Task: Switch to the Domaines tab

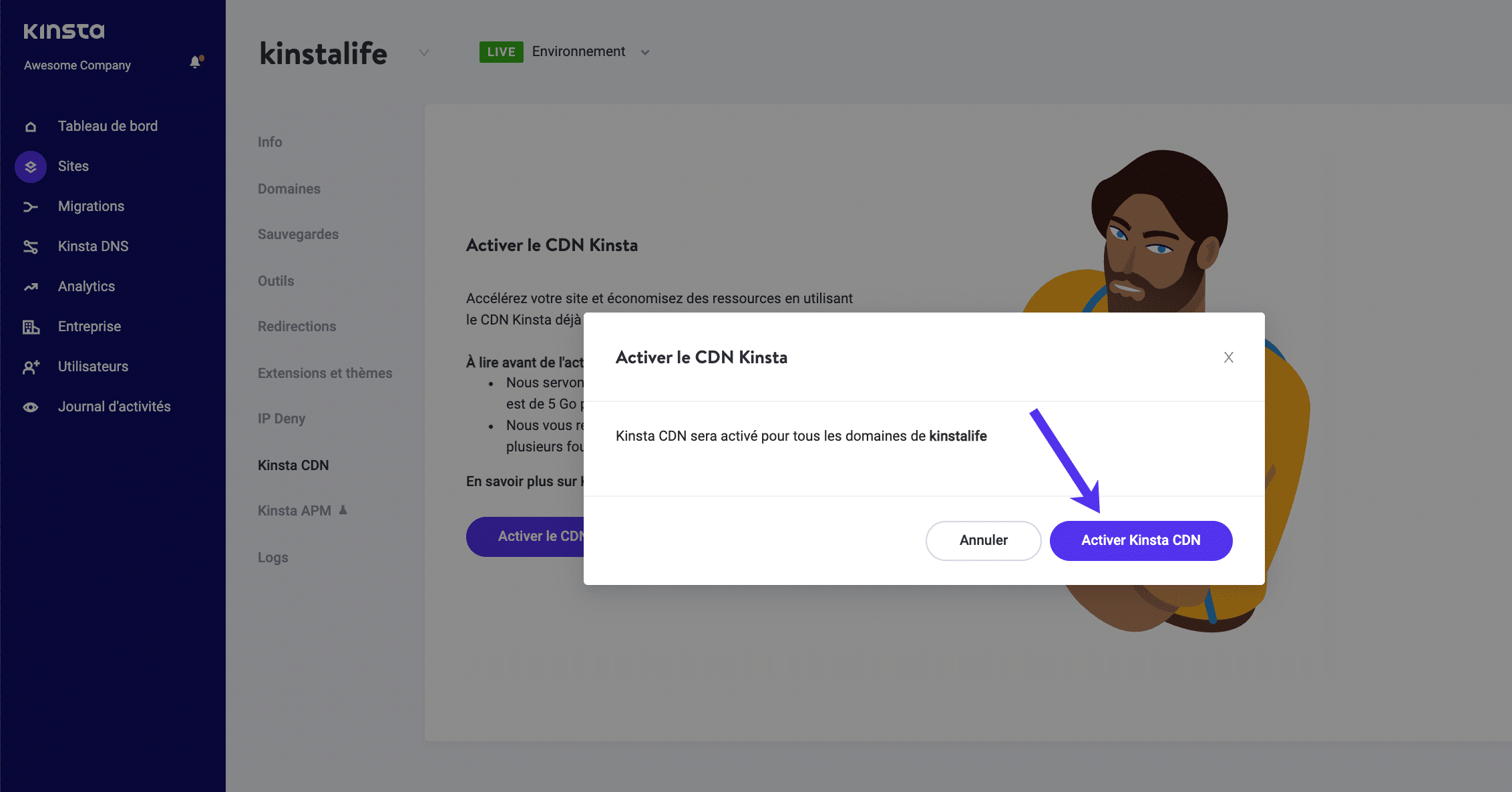Action: point(289,188)
